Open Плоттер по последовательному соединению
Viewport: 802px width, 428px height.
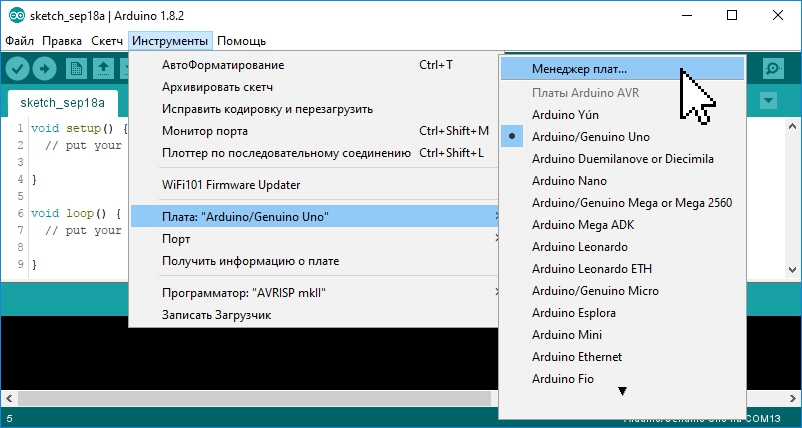tap(314, 153)
